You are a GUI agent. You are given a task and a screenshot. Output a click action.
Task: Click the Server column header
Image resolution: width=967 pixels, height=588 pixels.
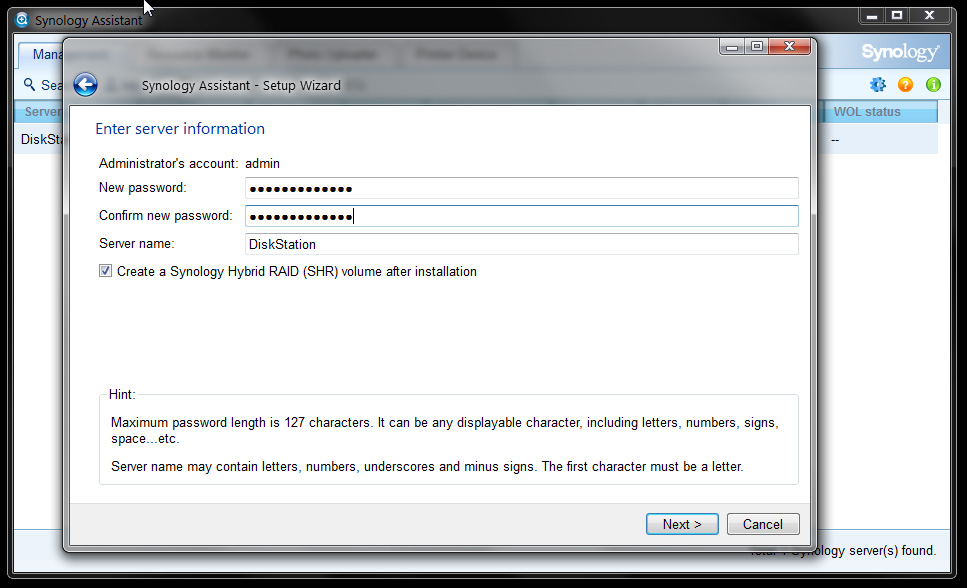pos(38,112)
